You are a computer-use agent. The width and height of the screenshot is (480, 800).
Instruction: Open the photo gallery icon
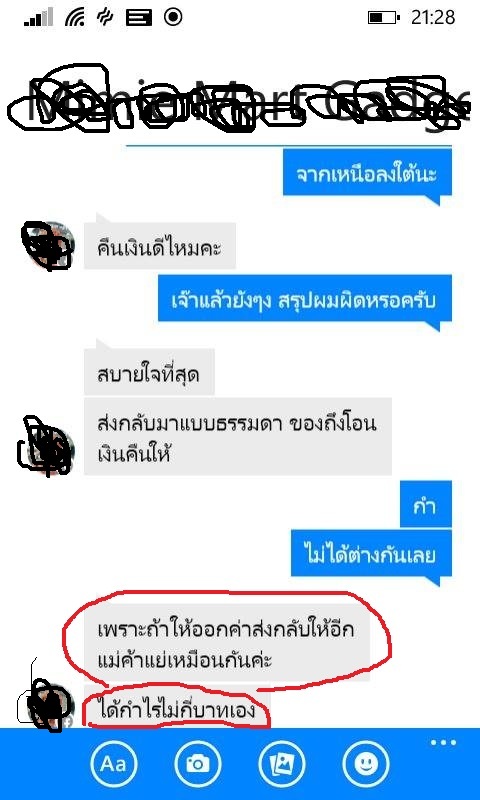[x=281, y=764]
